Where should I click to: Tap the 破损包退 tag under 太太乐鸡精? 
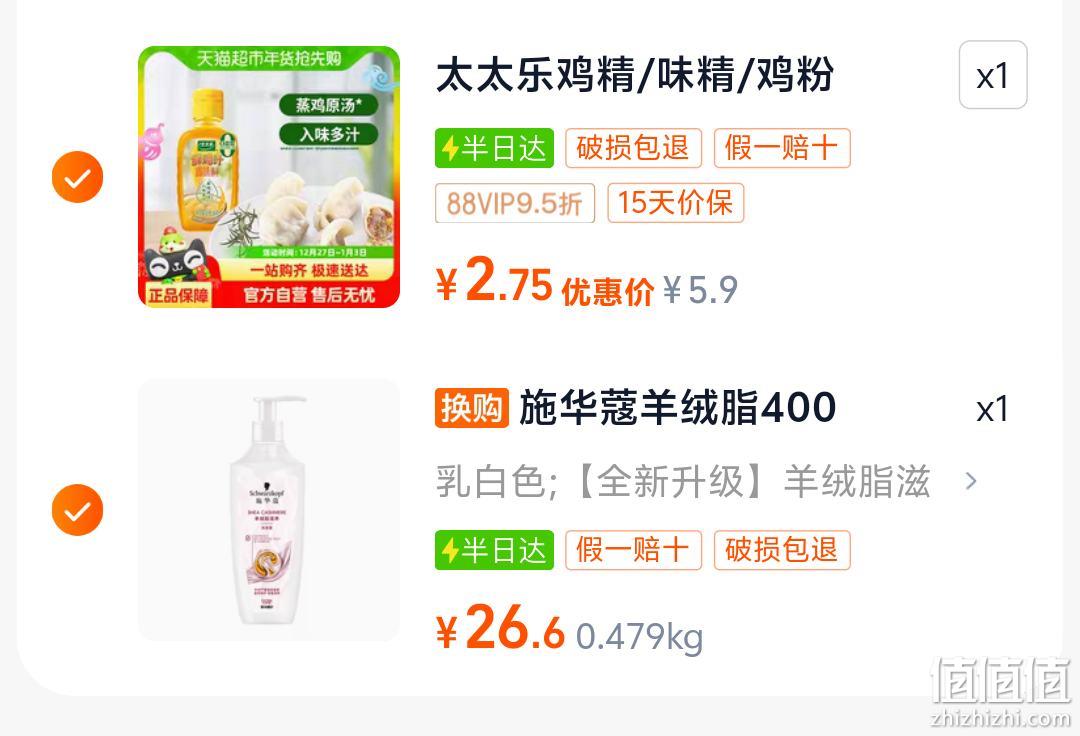pyautogui.click(x=633, y=148)
